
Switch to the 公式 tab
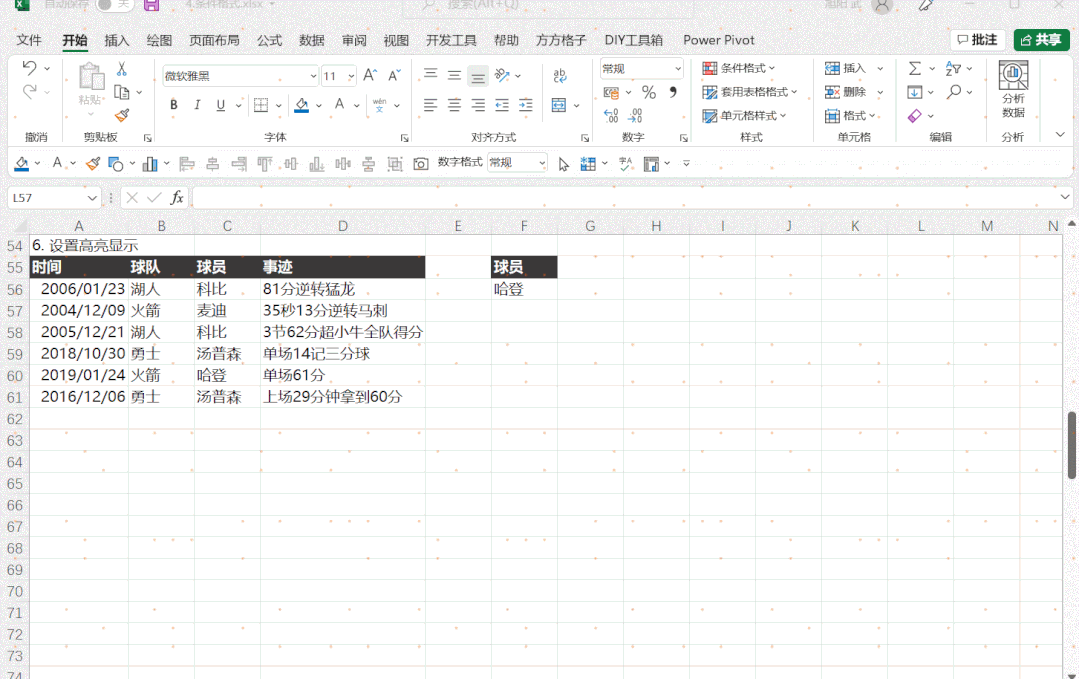click(x=269, y=40)
